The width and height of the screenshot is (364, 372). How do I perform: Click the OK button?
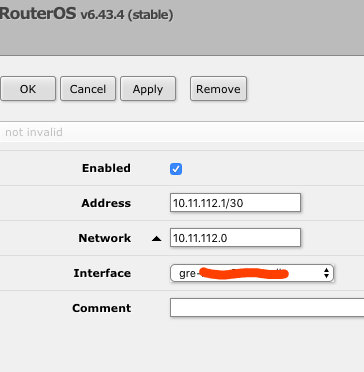28,89
